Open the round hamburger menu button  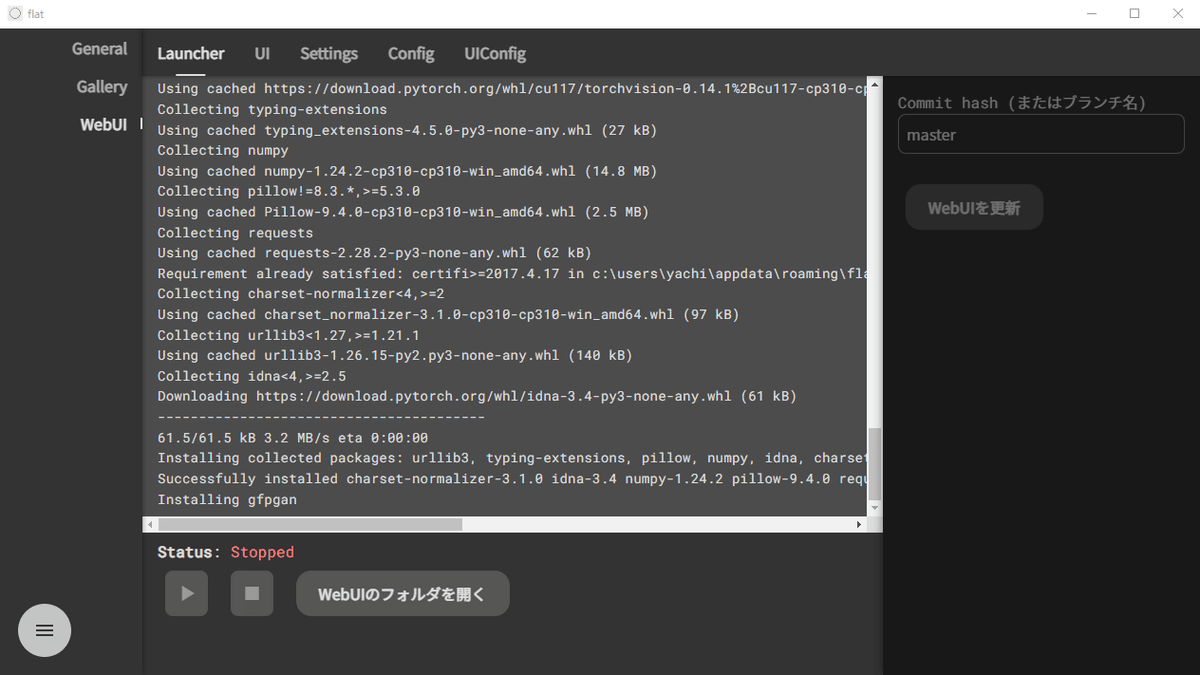point(45,630)
